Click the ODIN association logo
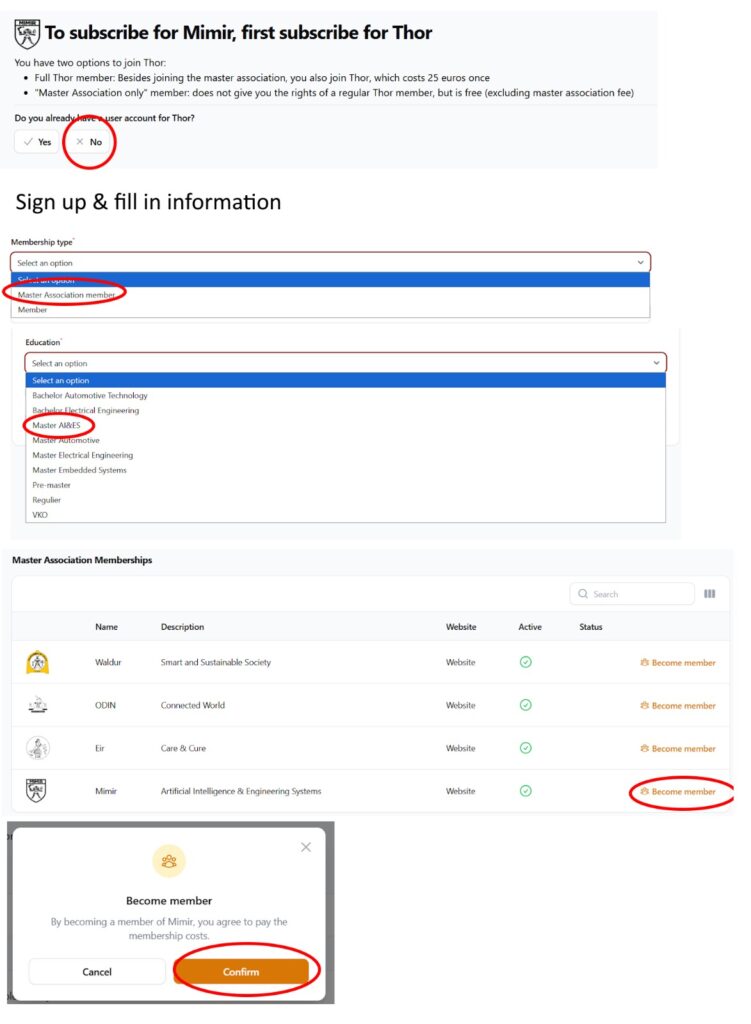 [x=37, y=705]
